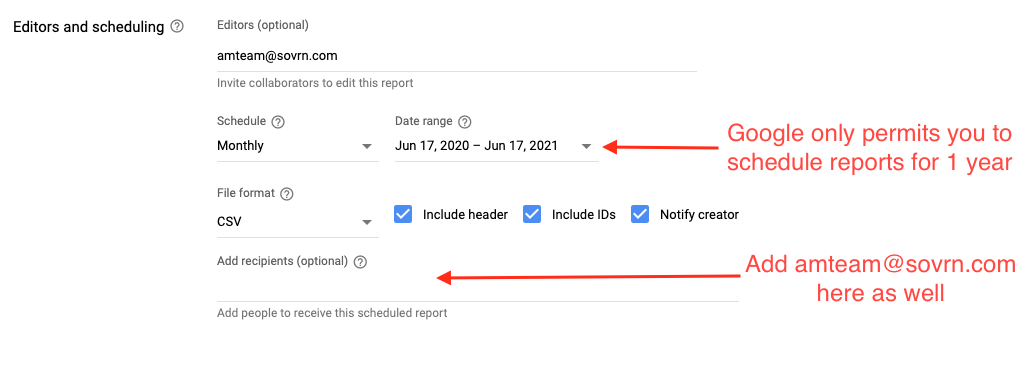1032x369 pixels.
Task: Show Date range help icon
Action: [x=465, y=122]
